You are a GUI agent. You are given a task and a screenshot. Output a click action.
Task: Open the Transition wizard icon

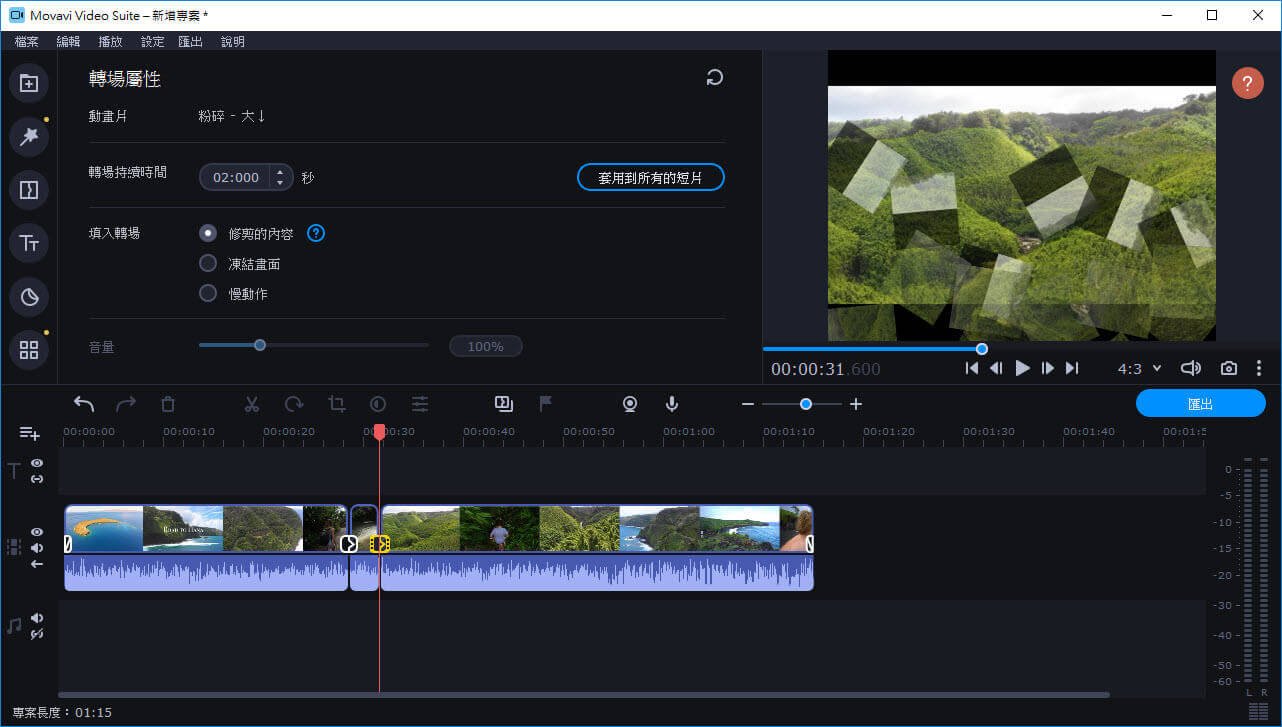click(x=503, y=404)
